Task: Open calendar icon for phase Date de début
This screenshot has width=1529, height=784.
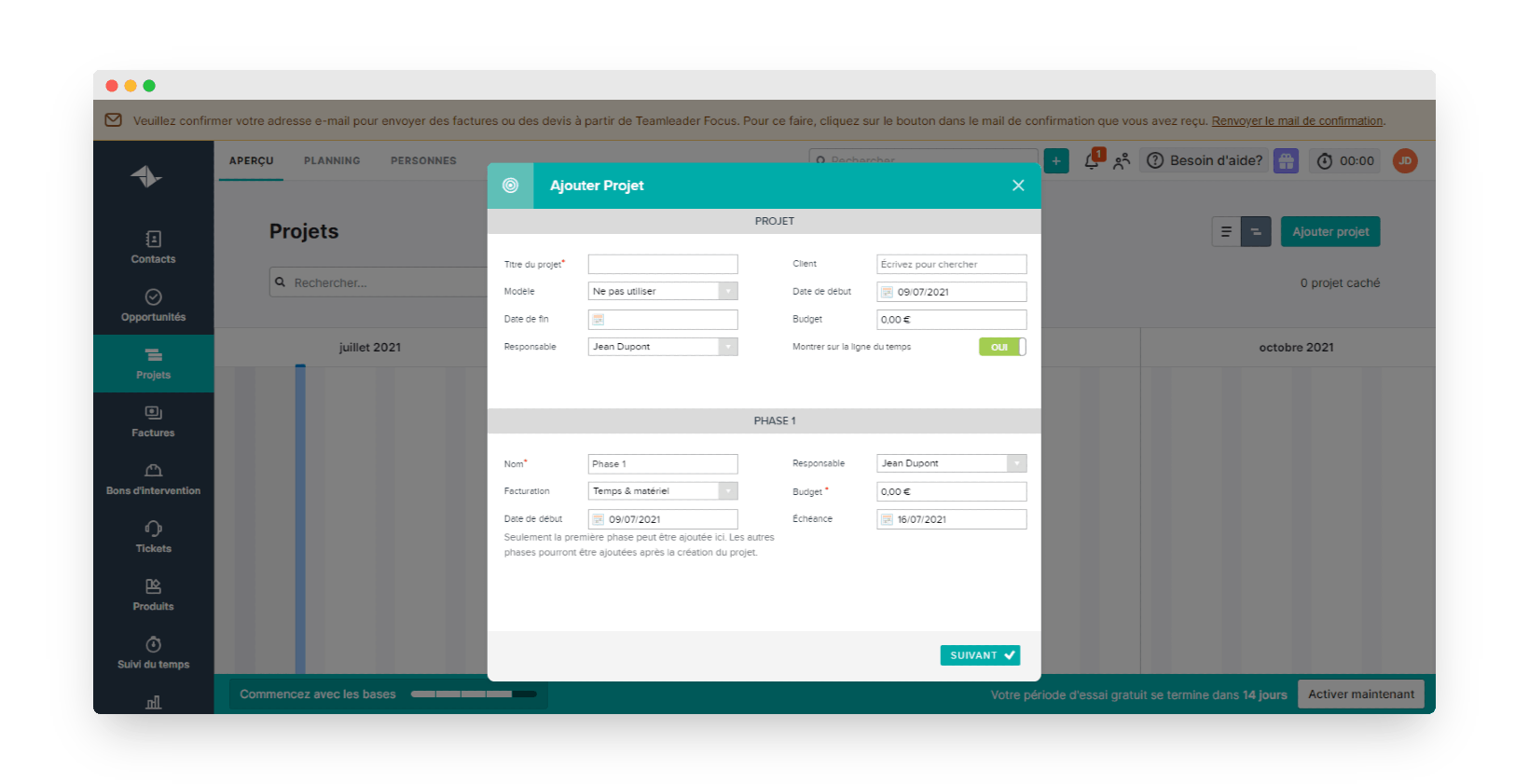Action: tap(599, 519)
